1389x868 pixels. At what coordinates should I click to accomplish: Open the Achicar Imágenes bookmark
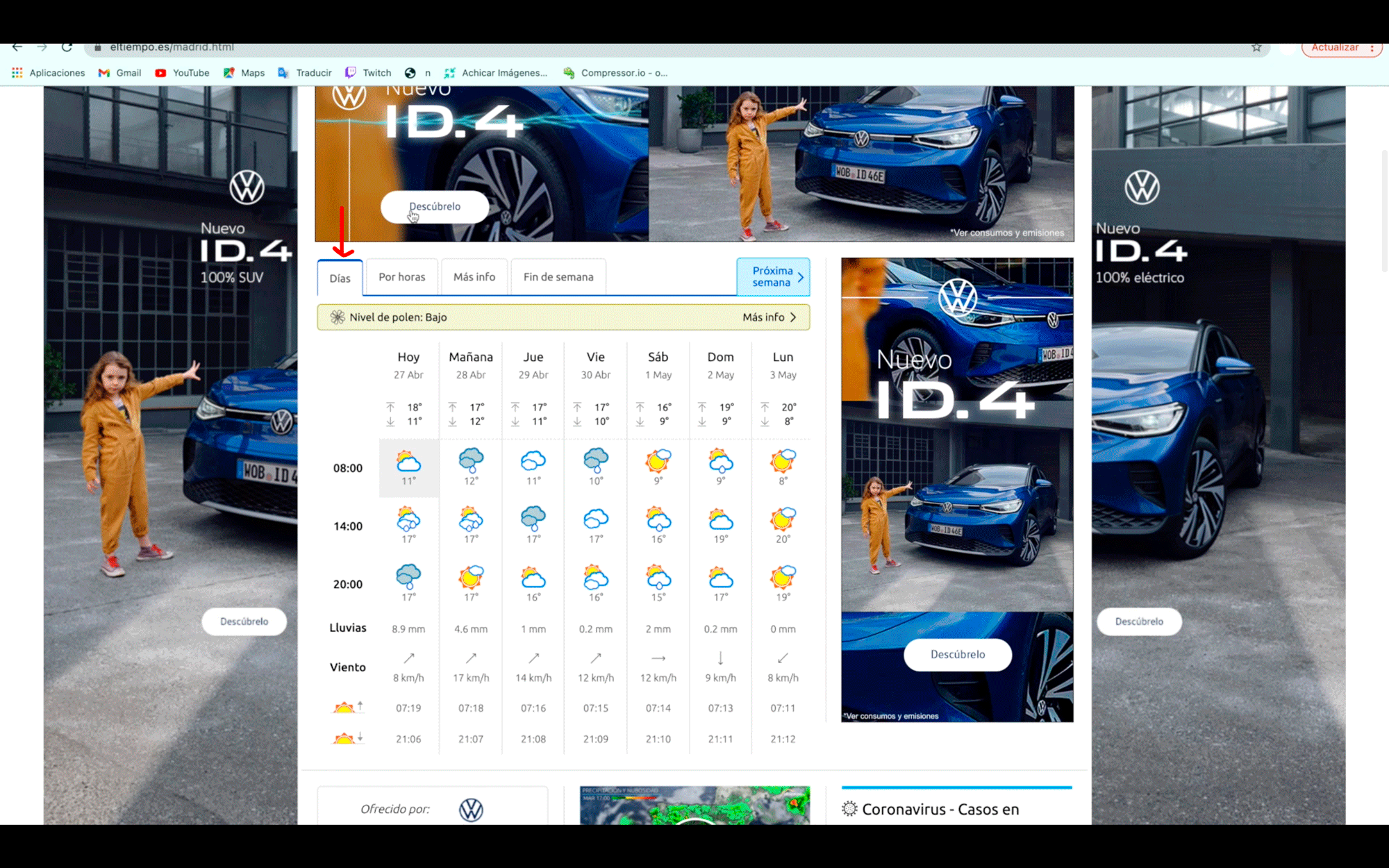coord(495,73)
